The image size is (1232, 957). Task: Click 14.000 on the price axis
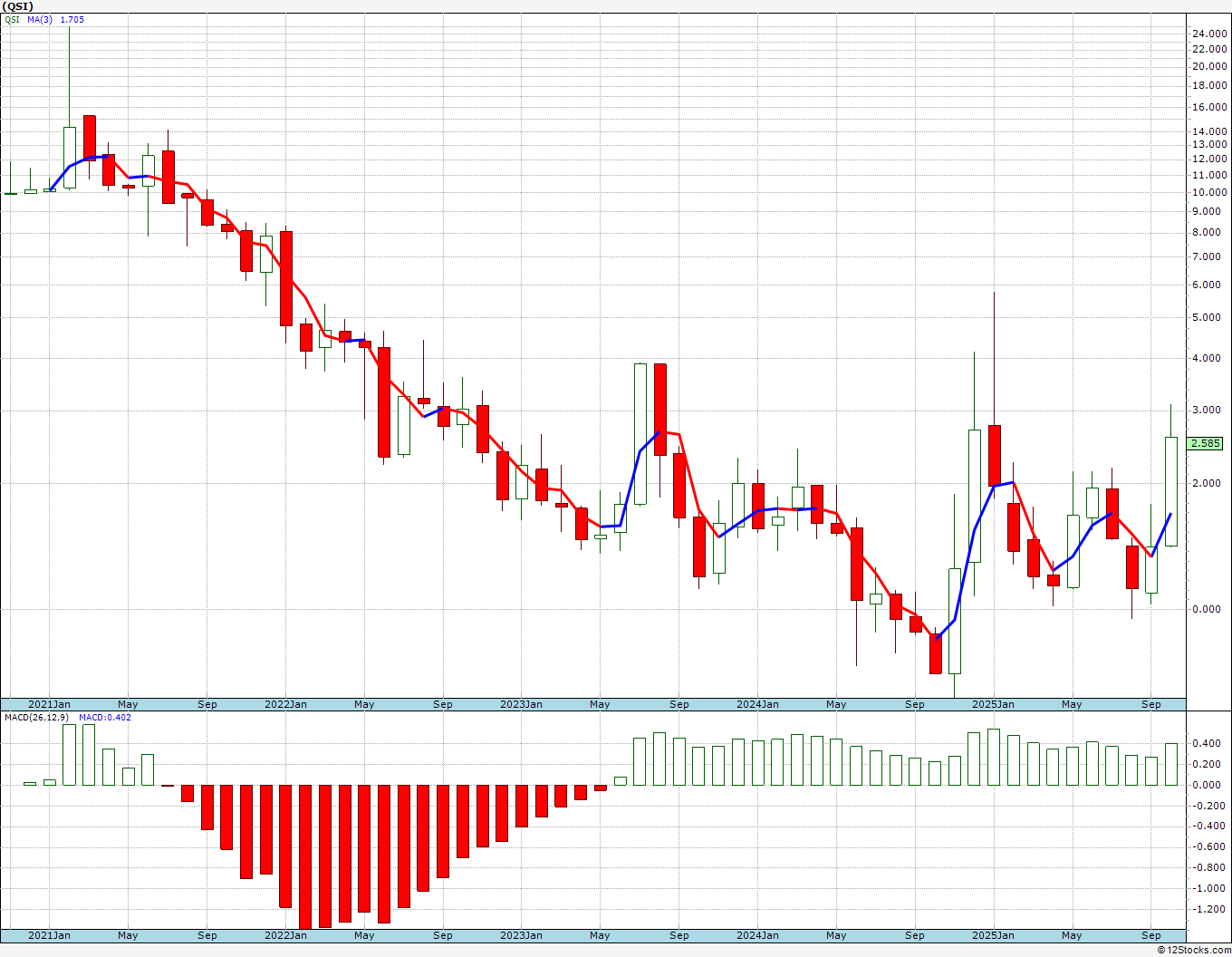tap(1209, 131)
